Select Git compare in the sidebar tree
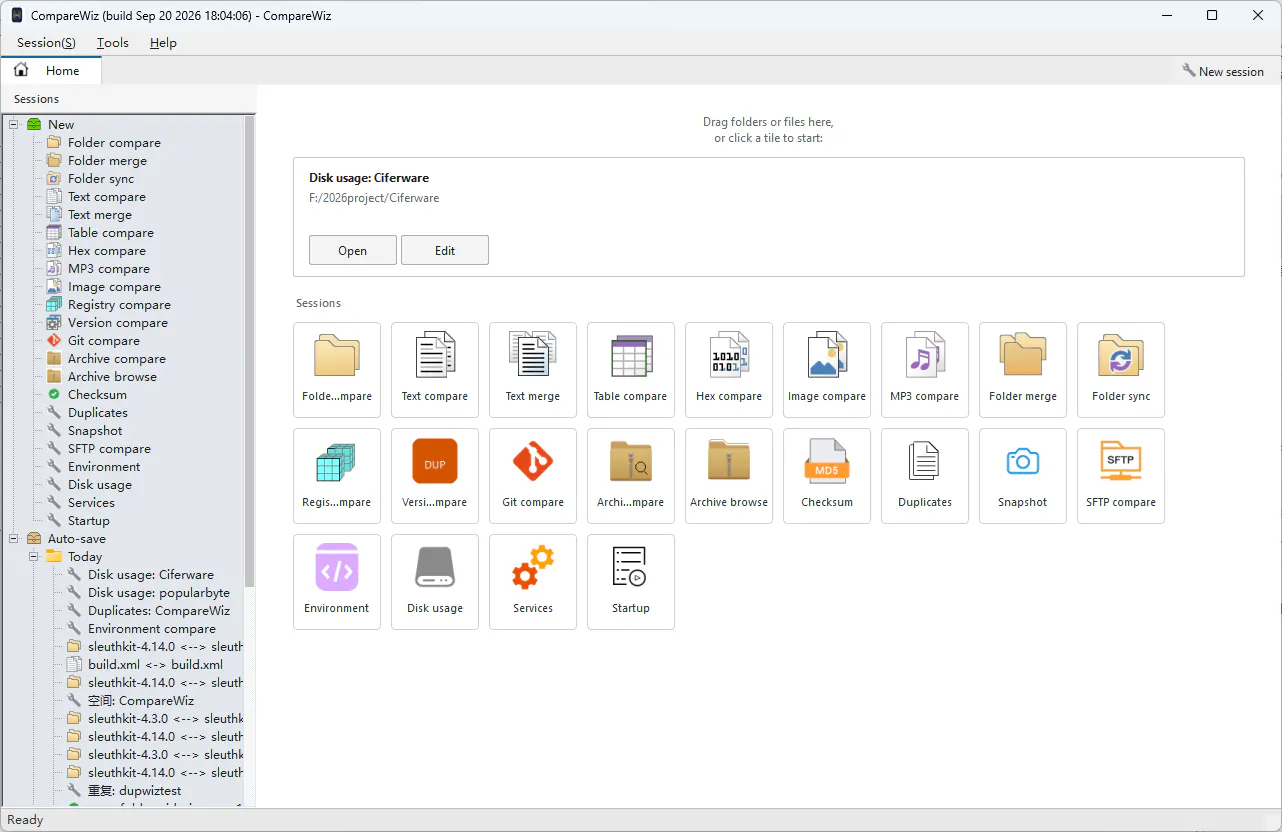 pyautogui.click(x=103, y=341)
